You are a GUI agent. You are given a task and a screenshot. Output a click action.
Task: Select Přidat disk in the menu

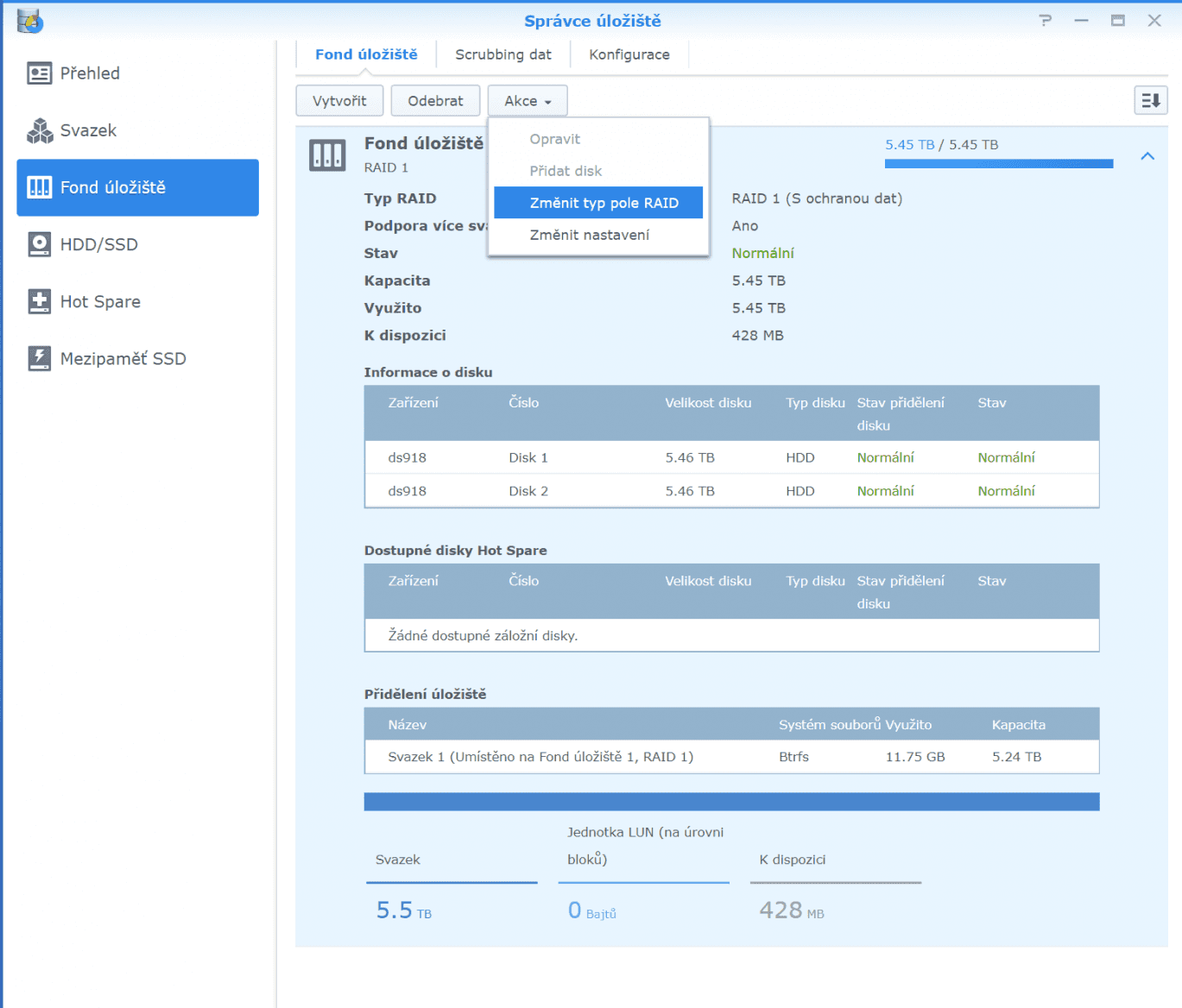(598, 171)
